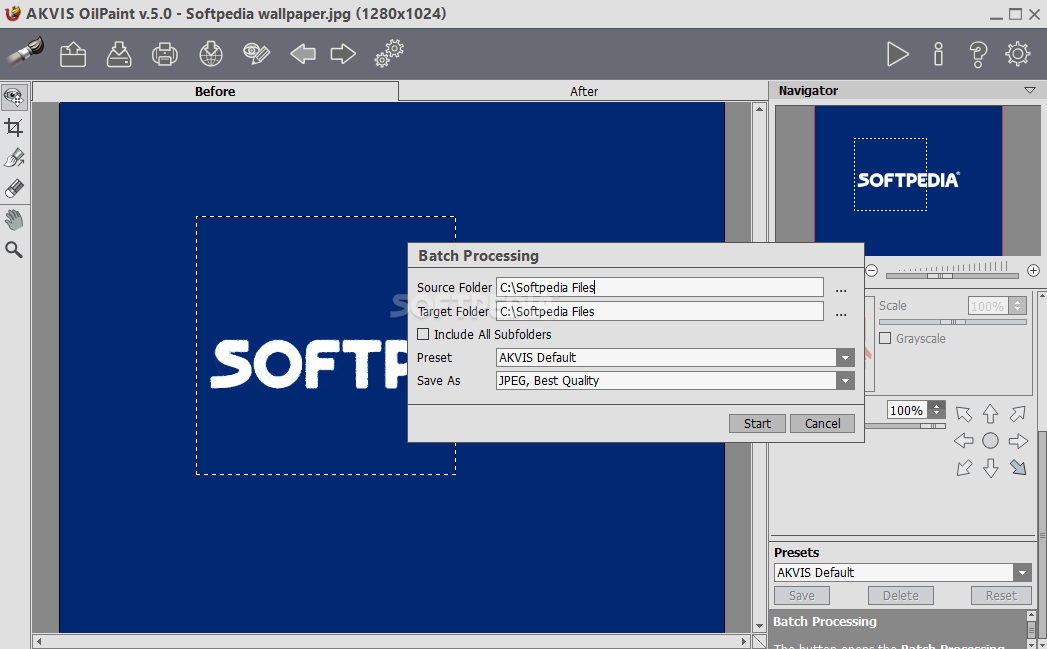The height and width of the screenshot is (649, 1047).
Task: Collapse the Navigator panel triangle
Action: point(1030,90)
